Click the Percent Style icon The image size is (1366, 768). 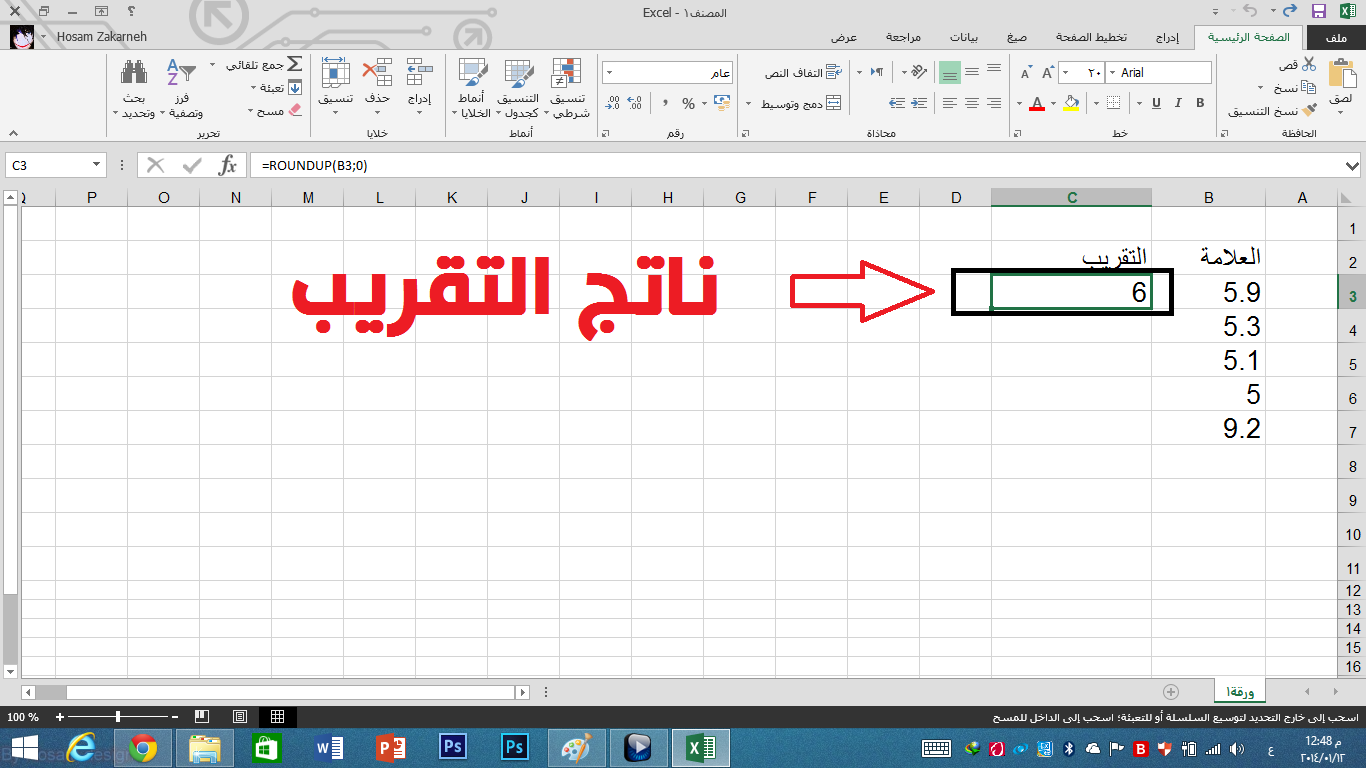688,103
